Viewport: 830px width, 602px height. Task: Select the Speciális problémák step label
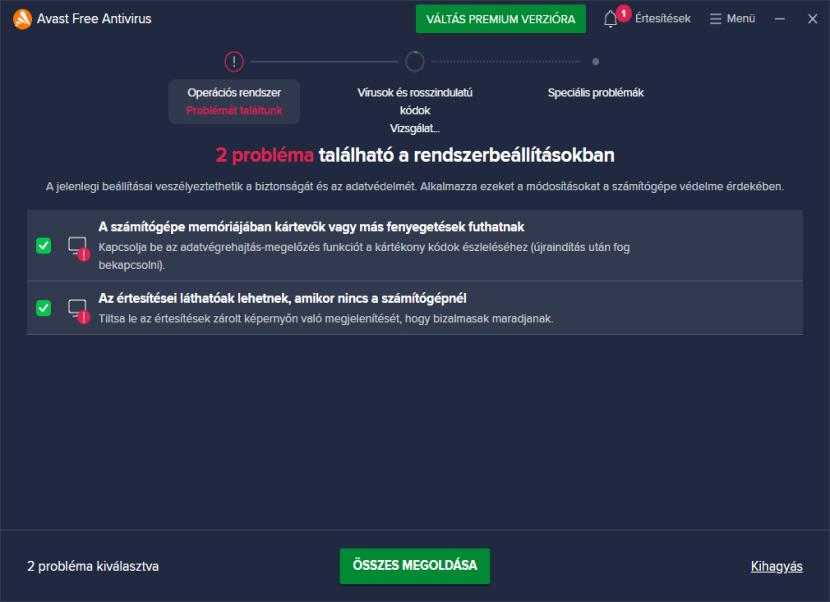pos(596,93)
